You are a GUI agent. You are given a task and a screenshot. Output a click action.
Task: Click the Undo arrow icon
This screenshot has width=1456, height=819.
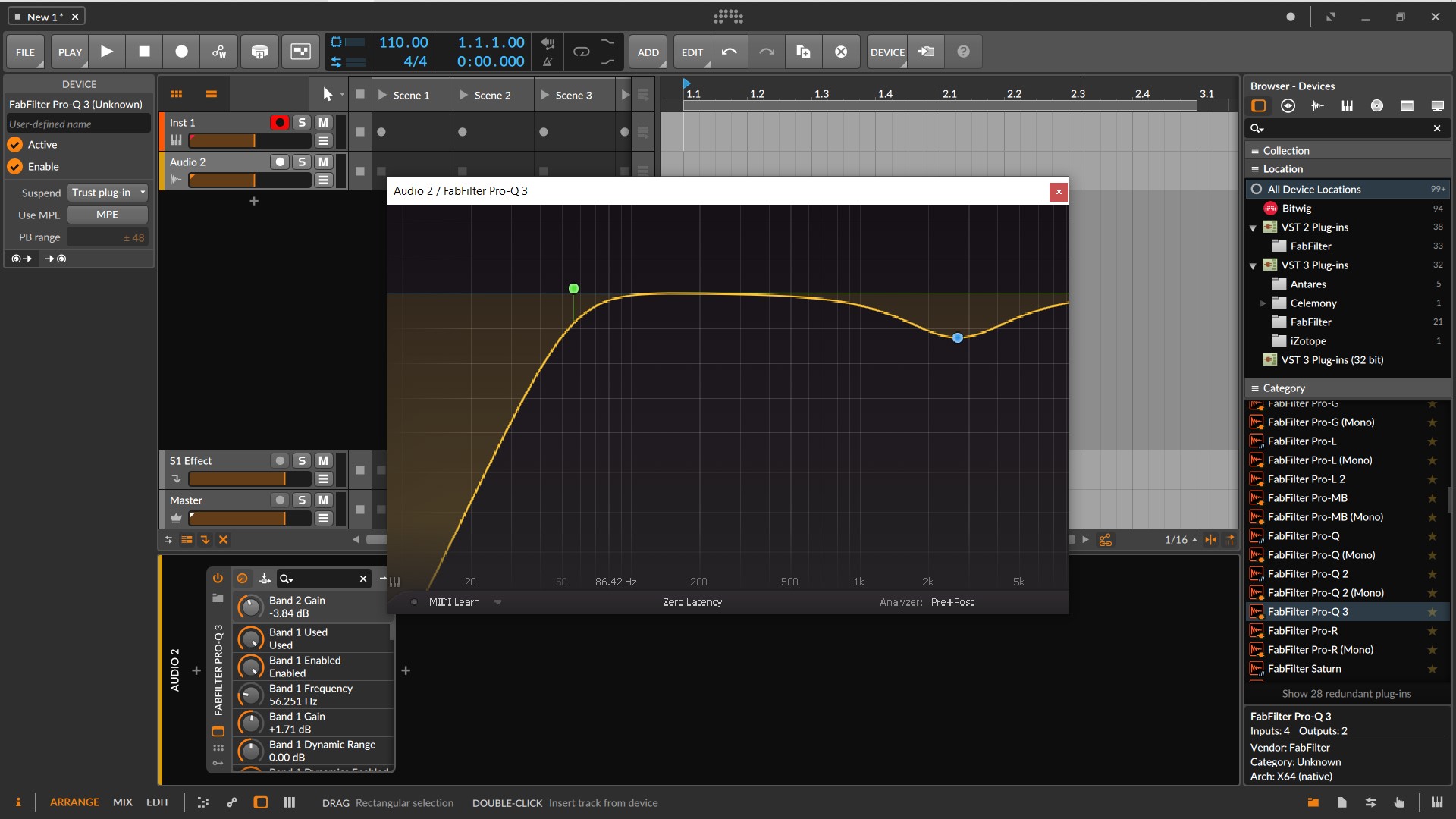point(729,52)
